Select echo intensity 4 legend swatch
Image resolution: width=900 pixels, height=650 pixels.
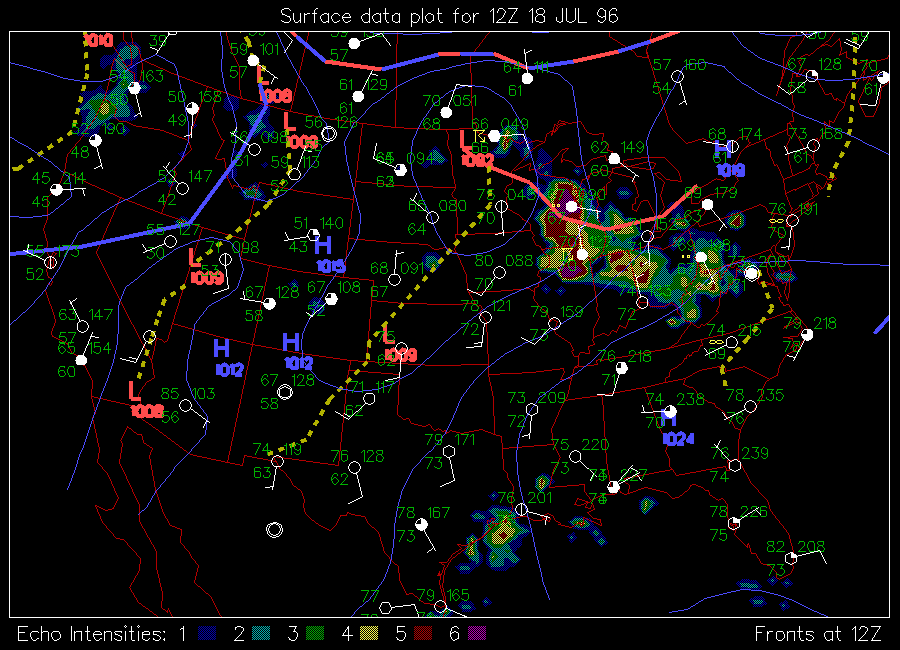coord(369,634)
